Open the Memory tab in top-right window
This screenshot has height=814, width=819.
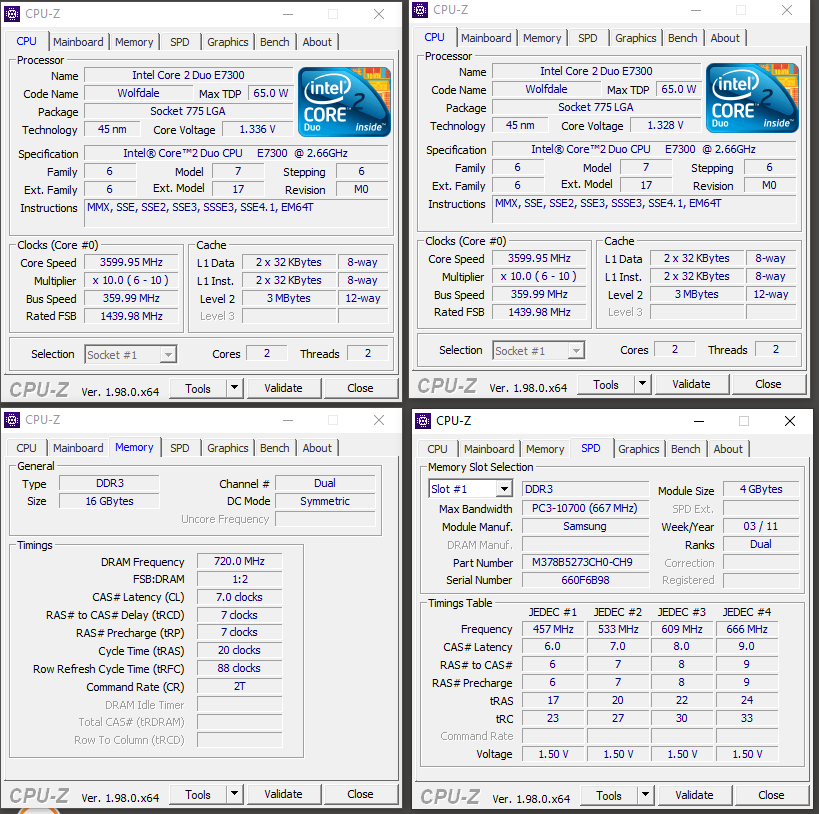click(542, 38)
